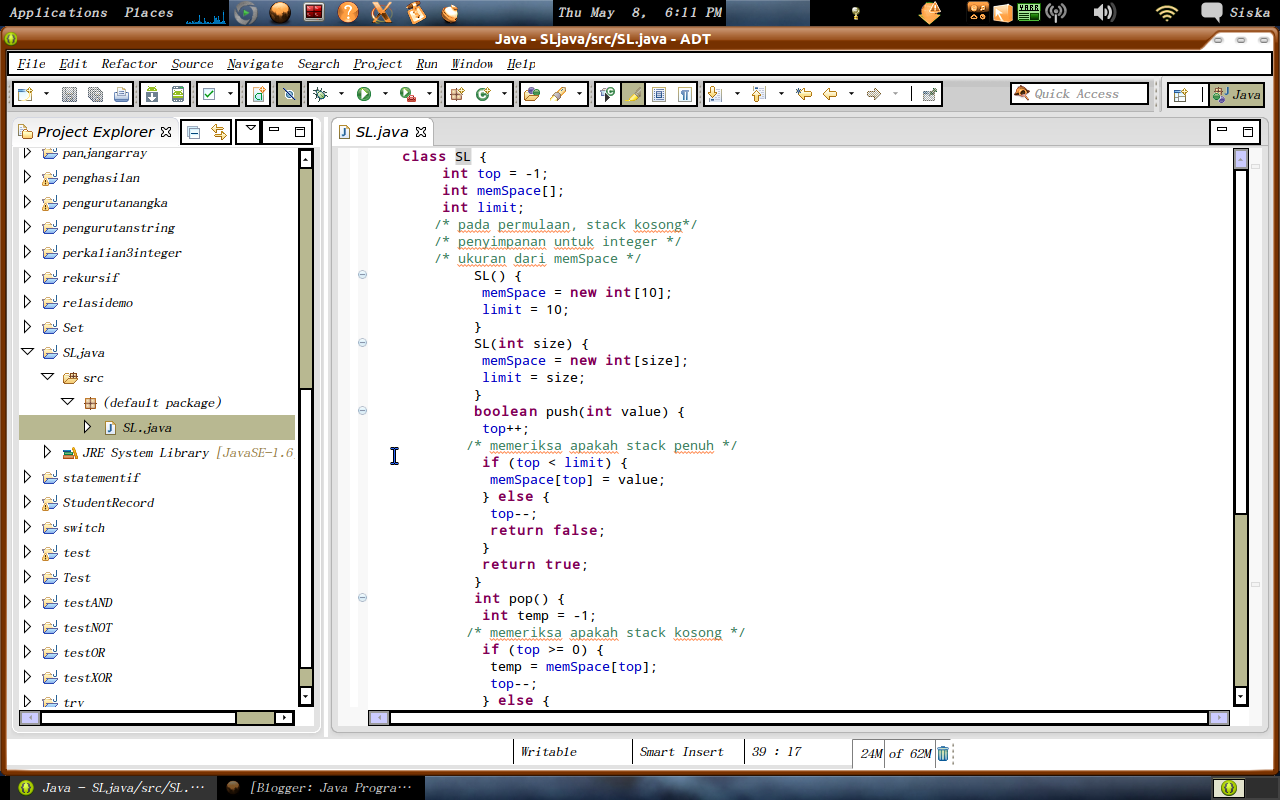
Task: Toggle Mark Occurrences highlighter button
Action: [x=633, y=94]
